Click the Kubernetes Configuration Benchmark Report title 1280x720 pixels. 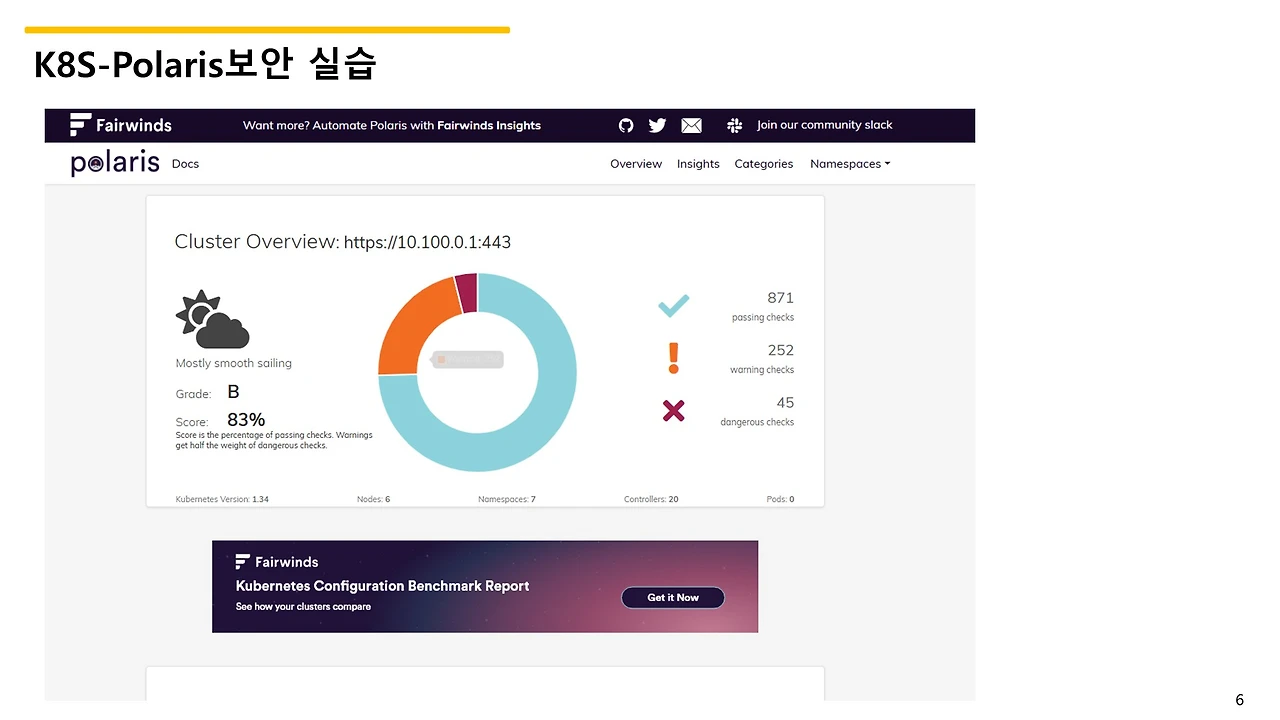pos(382,586)
